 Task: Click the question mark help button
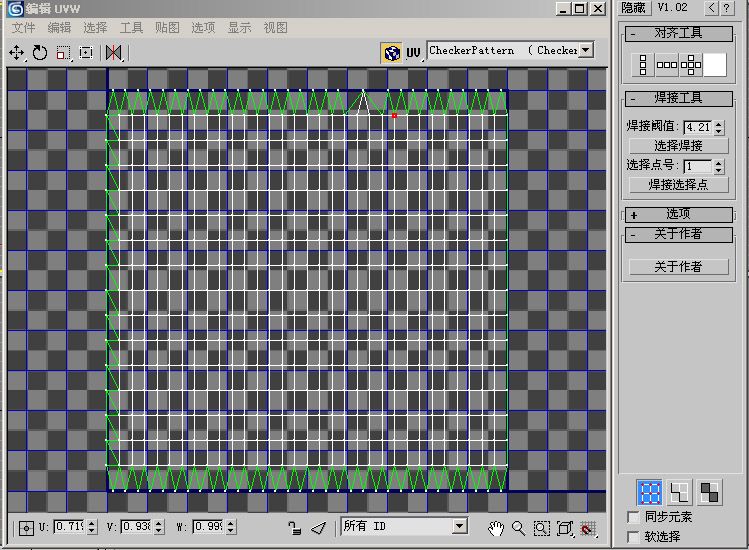click(x=727, y=8)
